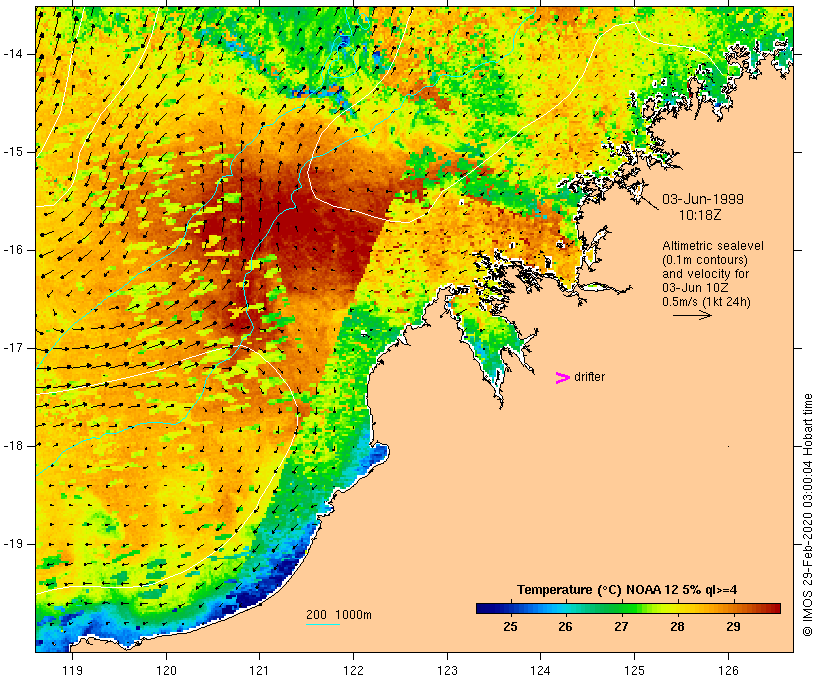Click the longitude axis label '123'

point(447,670)
